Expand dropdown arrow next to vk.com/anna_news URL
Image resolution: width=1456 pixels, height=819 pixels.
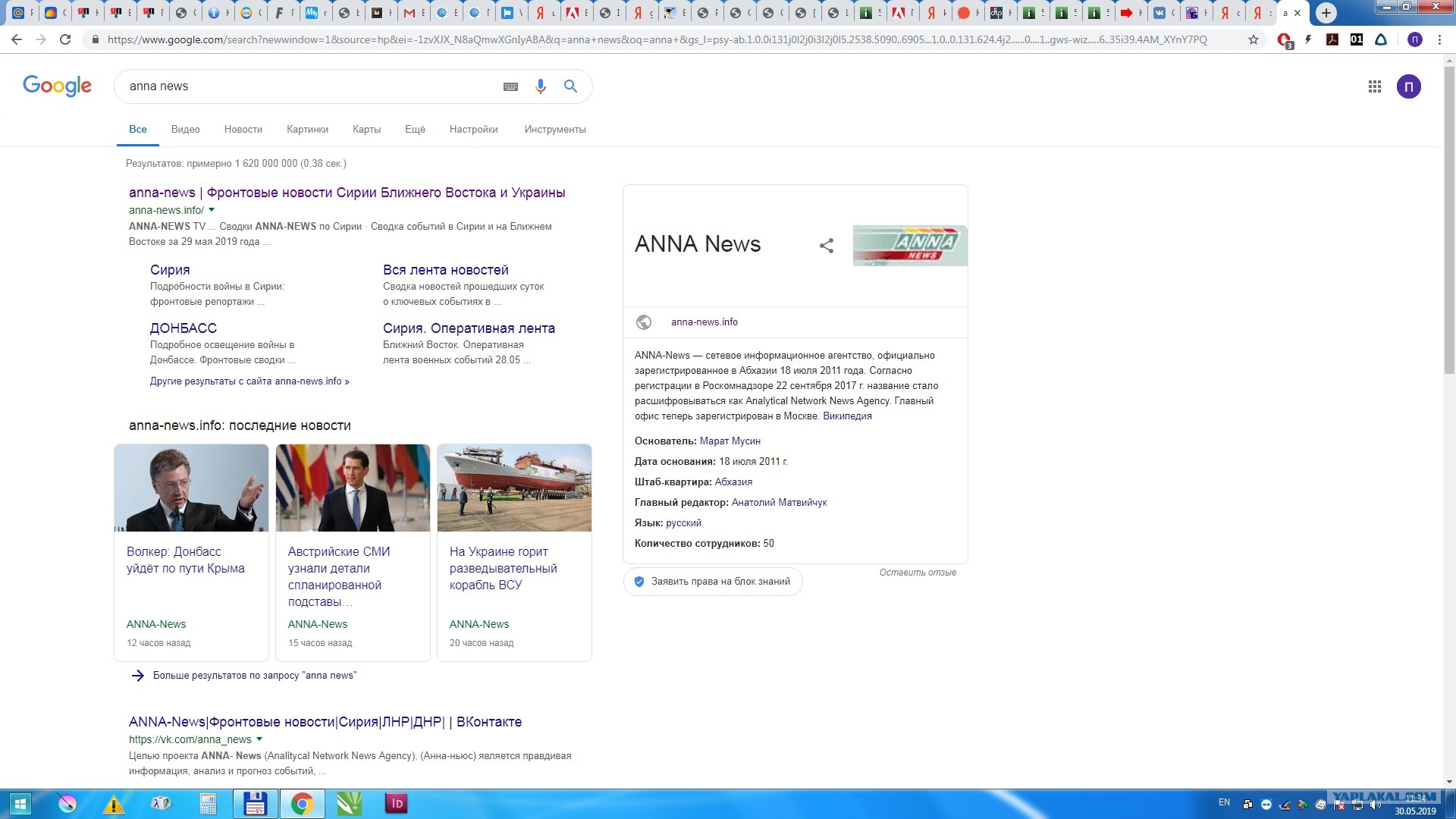[x=259, y=739]
